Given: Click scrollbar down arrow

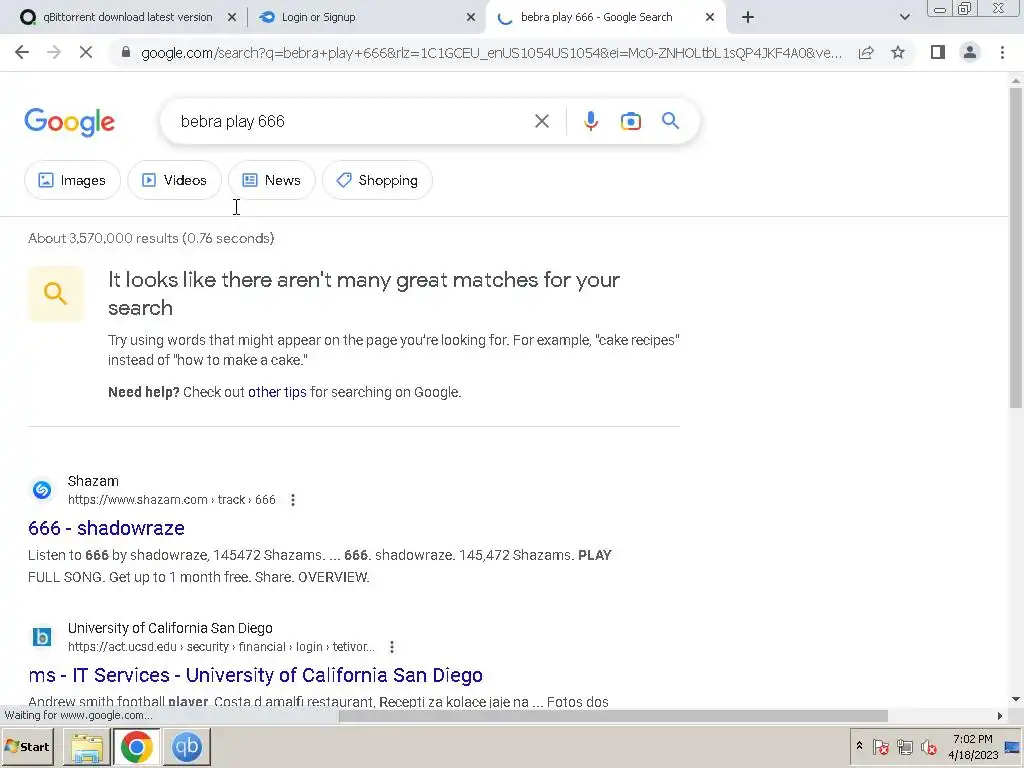Looking at the screenshot, I should coord(1016,699).
